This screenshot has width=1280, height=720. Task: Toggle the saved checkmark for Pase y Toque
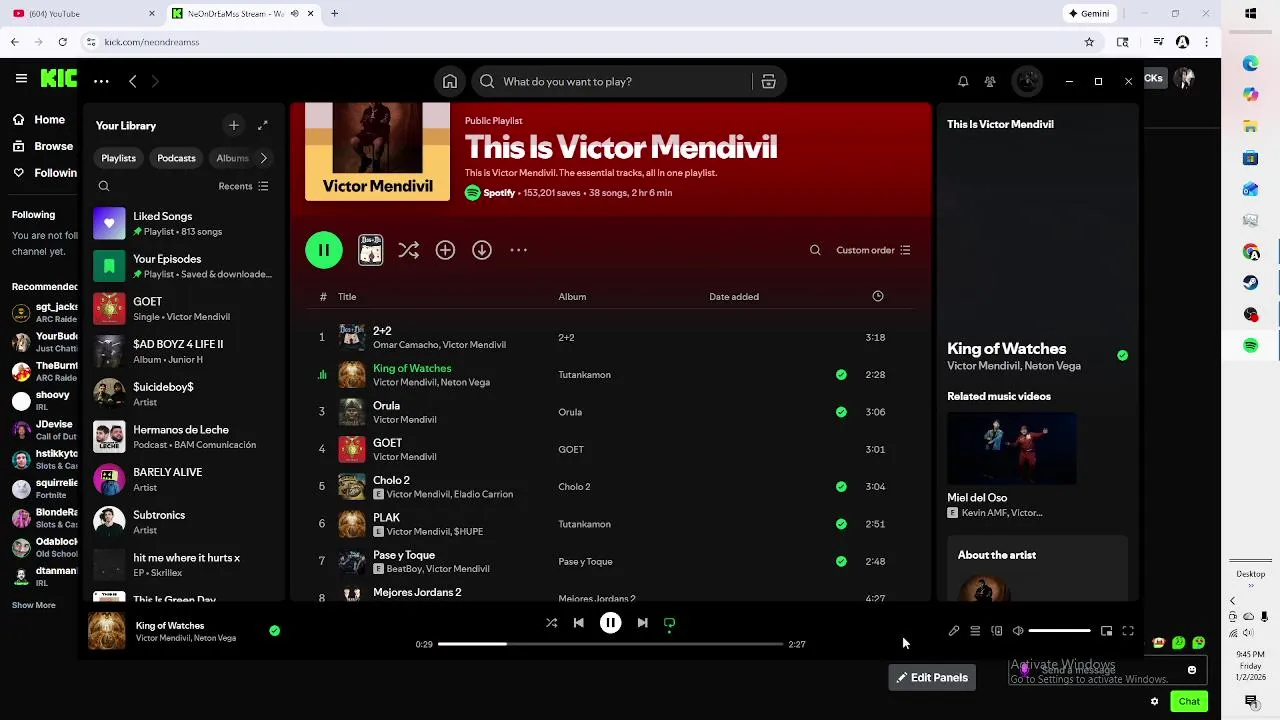point(841,561)
